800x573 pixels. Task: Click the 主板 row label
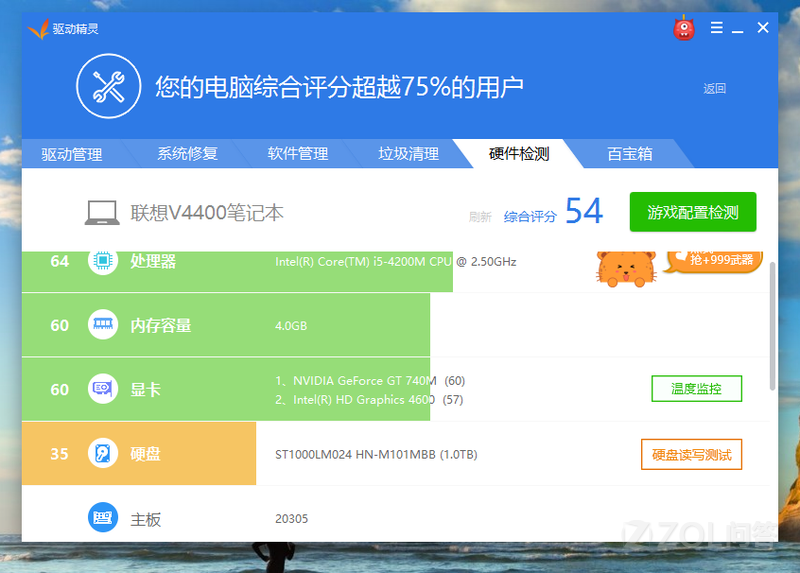click(145, 520)
